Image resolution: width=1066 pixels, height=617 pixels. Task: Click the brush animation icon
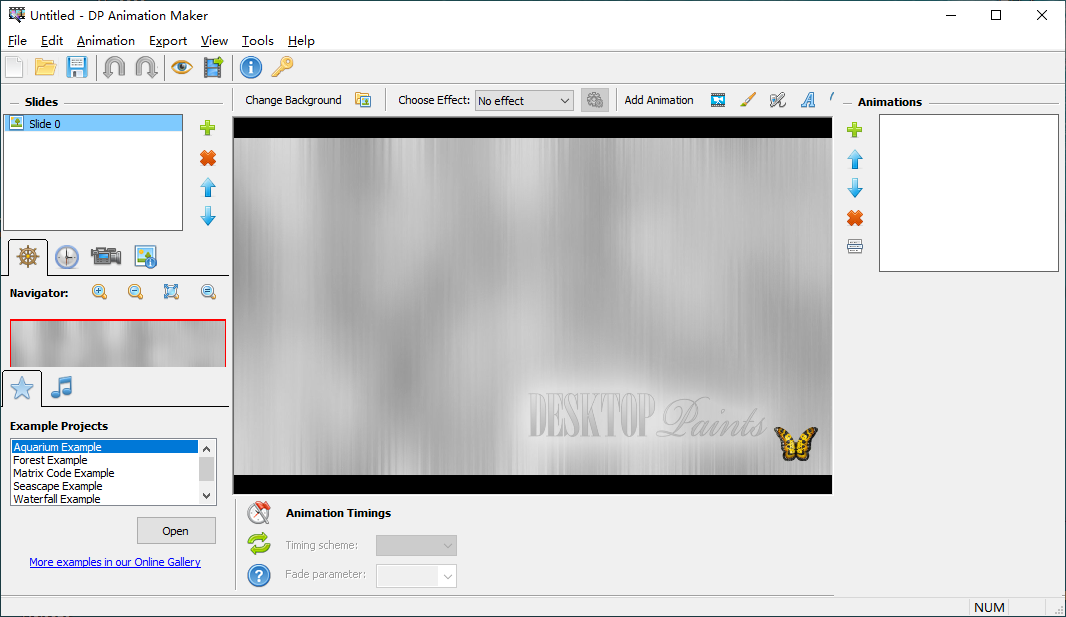748,100
